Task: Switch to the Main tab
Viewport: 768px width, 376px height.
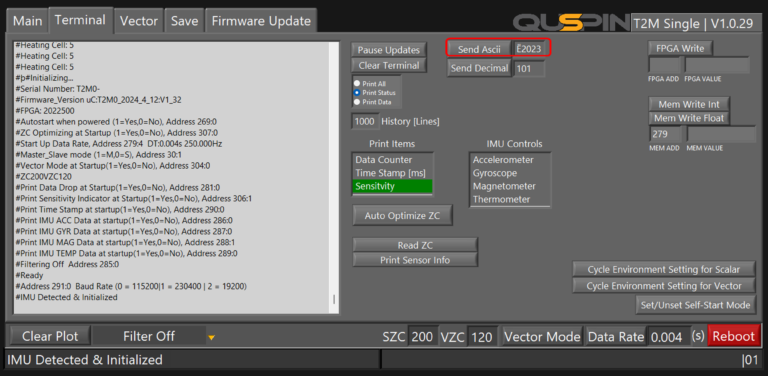Action: click(27, 21)
